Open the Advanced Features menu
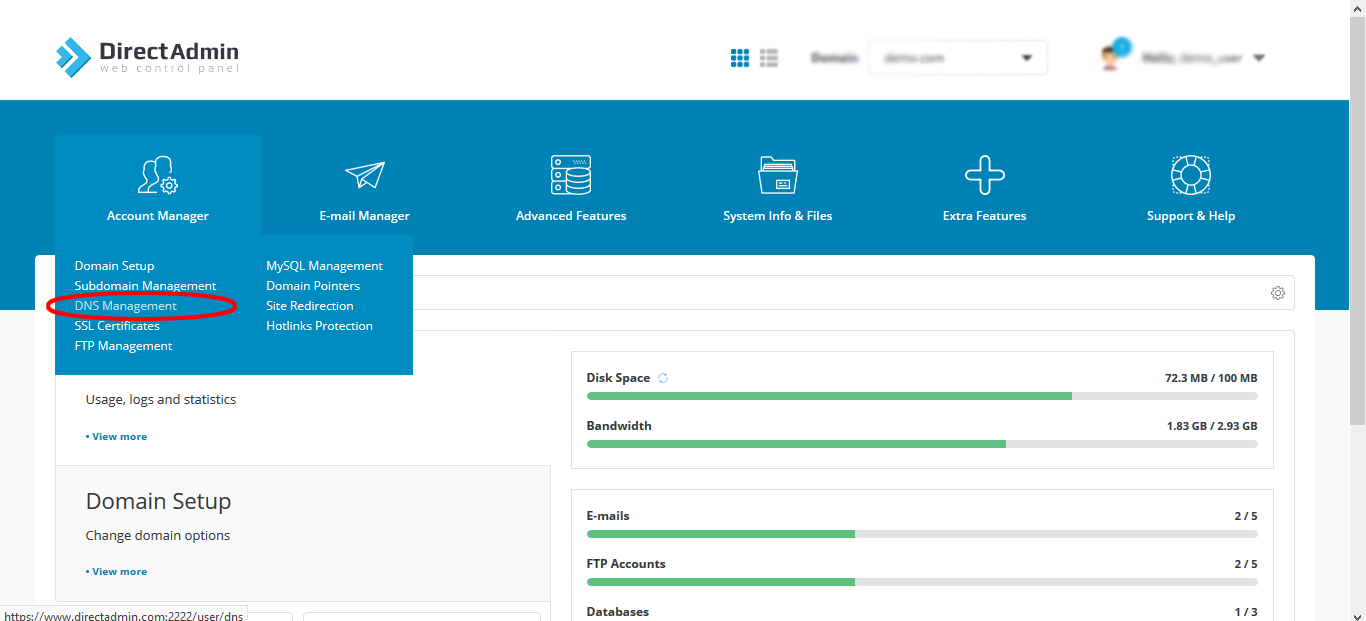This screenshot has height=621, width=1366. [571, 186]
